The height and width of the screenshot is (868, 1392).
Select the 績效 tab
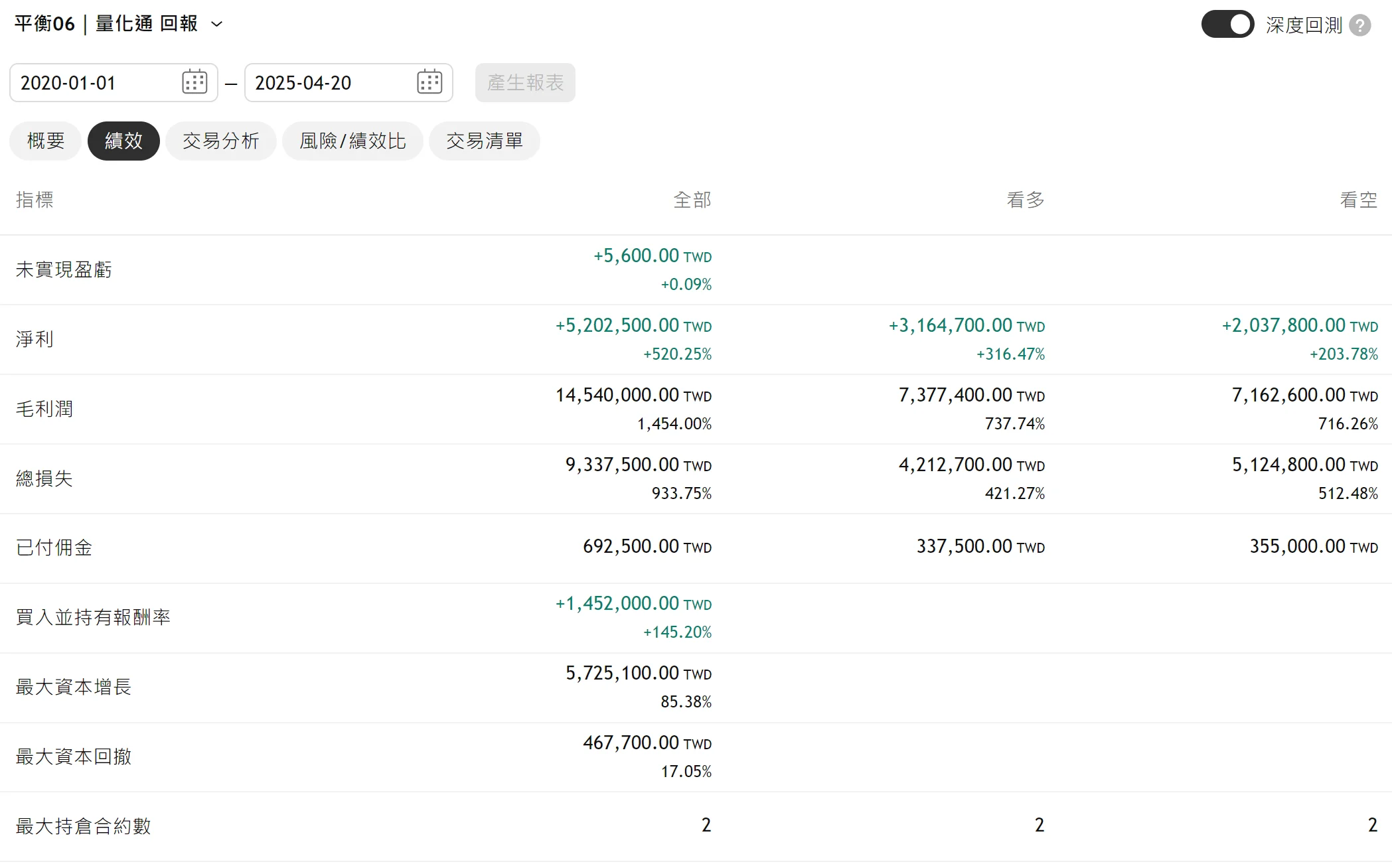(123, 141)
